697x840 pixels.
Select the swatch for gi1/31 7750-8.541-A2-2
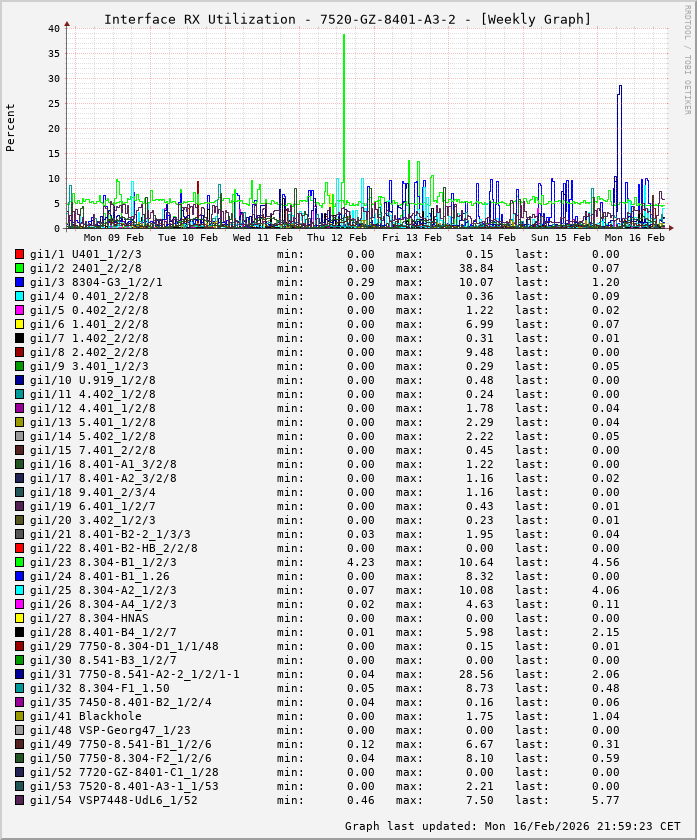tap(19, 674)
